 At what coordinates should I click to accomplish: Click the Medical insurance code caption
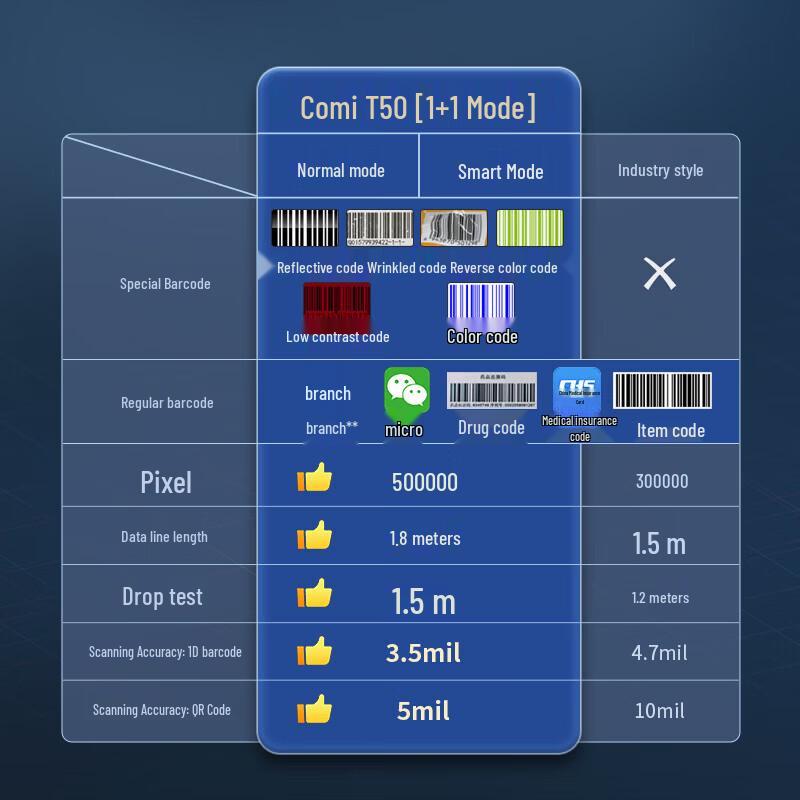tap(580, 429)
